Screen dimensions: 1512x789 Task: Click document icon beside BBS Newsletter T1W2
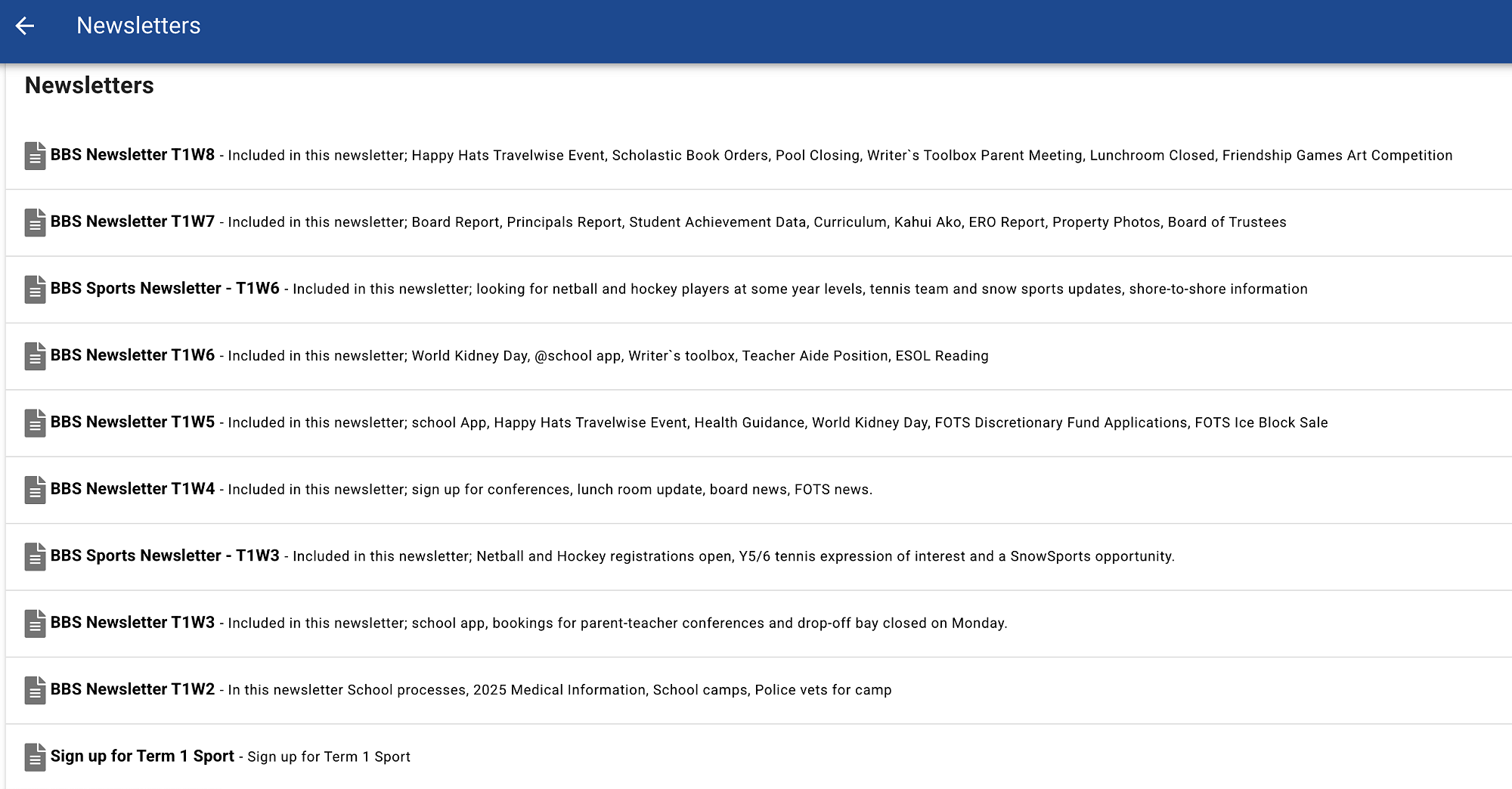click(x=35, y=690)
